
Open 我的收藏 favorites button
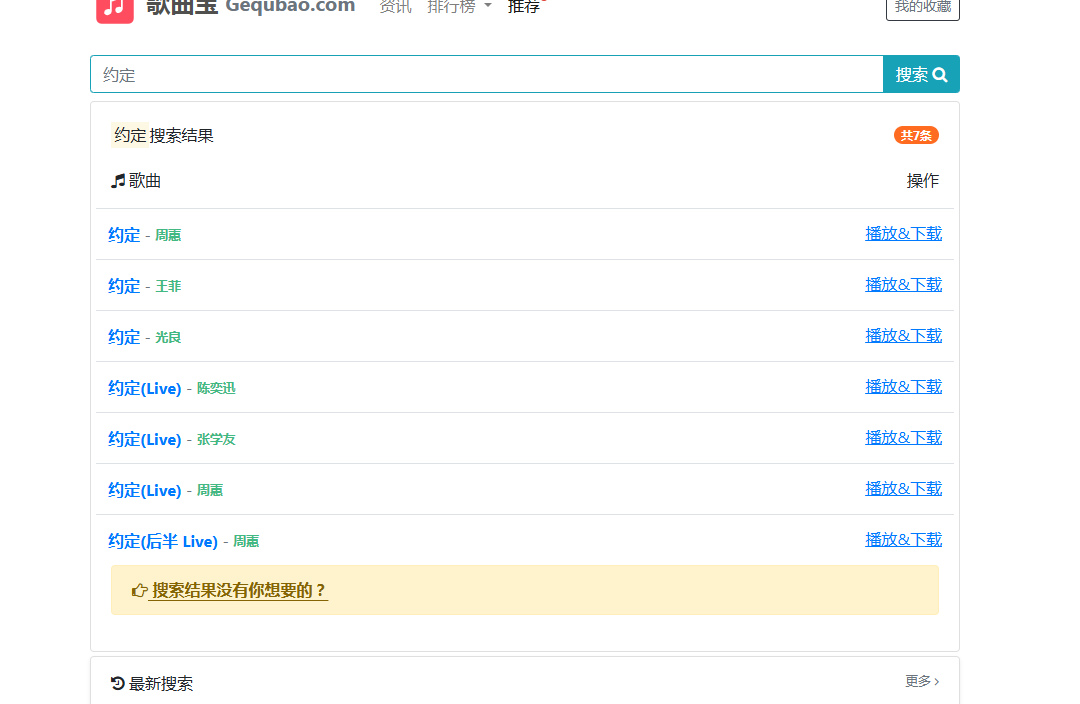coord(922,7)
